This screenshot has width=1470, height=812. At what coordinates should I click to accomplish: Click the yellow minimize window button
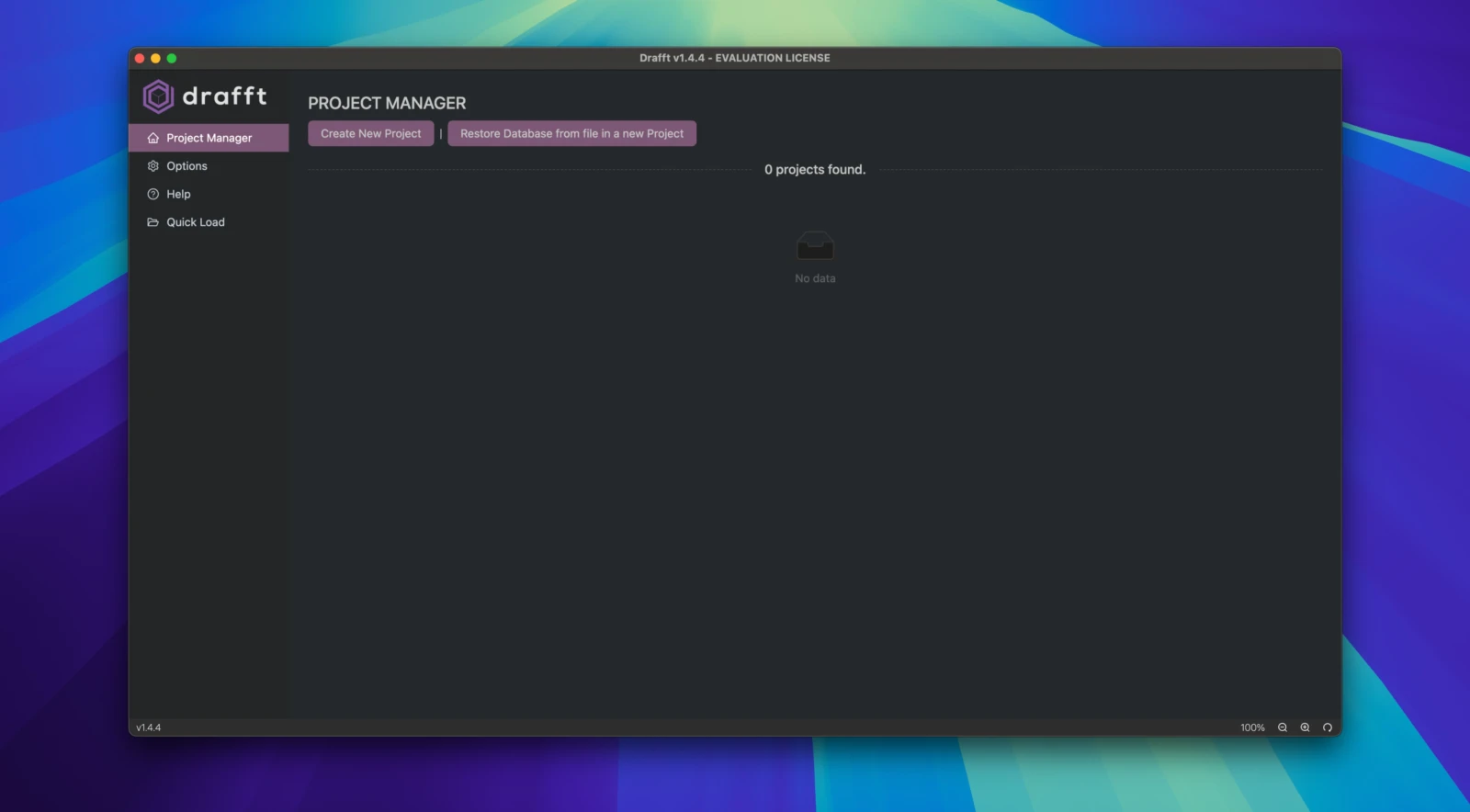point(155,58)
